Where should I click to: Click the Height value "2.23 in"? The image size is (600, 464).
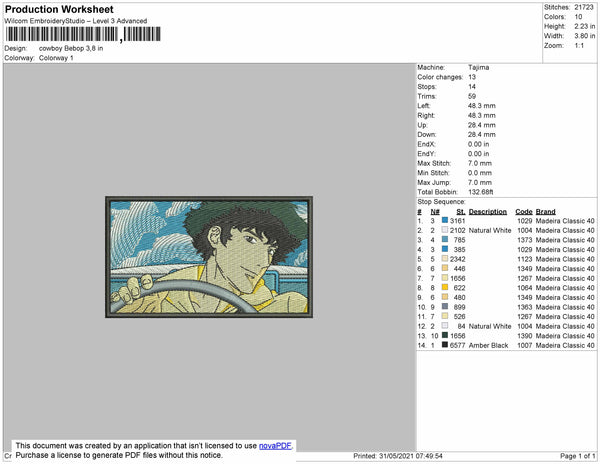(x=585, y=26)
